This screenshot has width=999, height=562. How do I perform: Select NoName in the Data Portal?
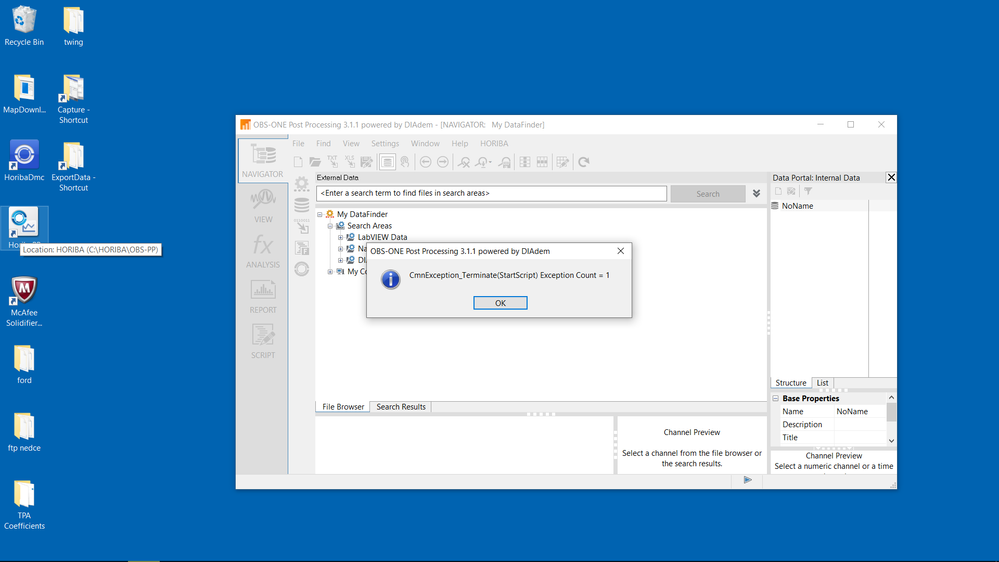click(x=797, y=206)
